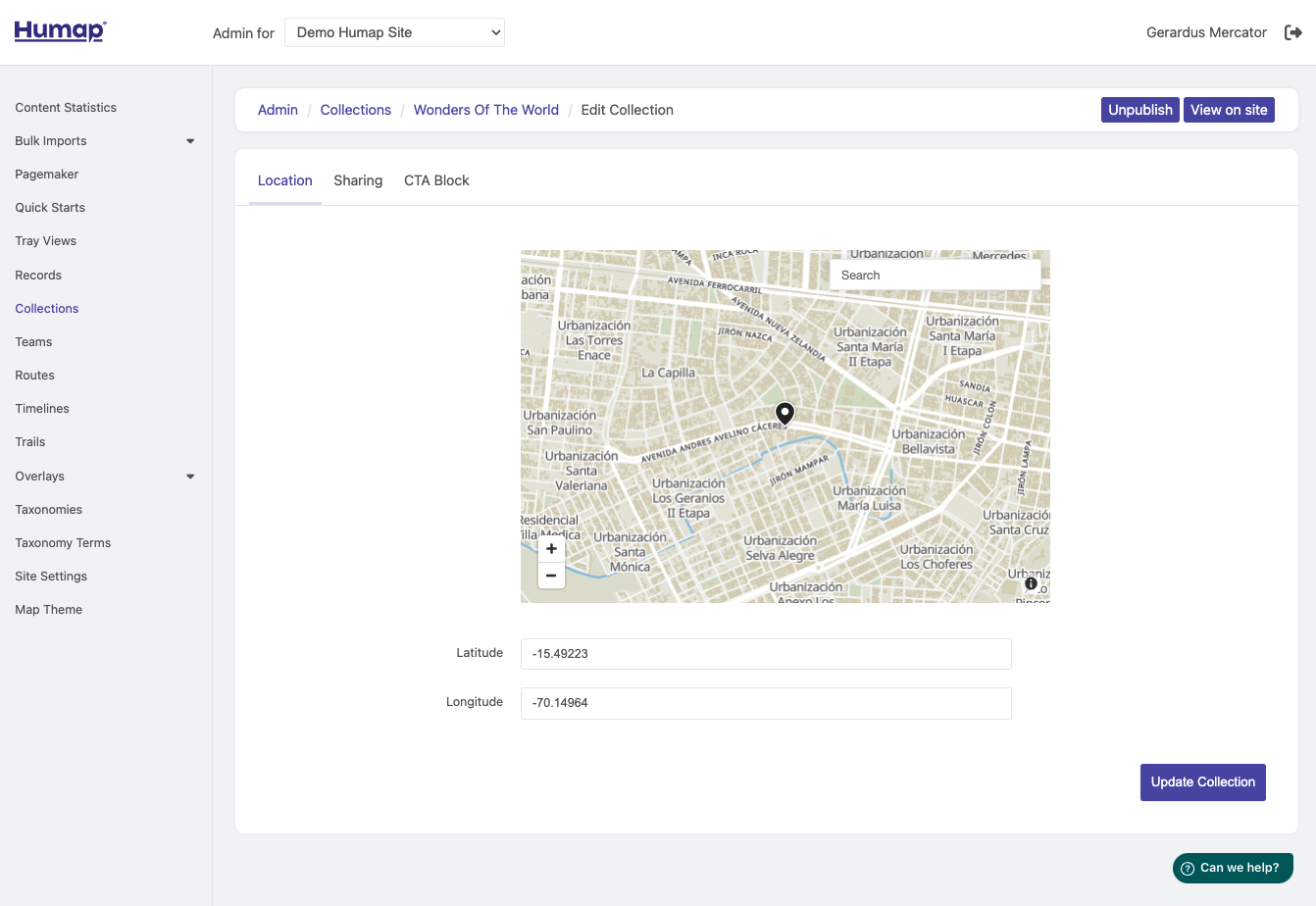The image size is (1316, 906).
Task: Open the Map Theme settings
Action: 48,609
